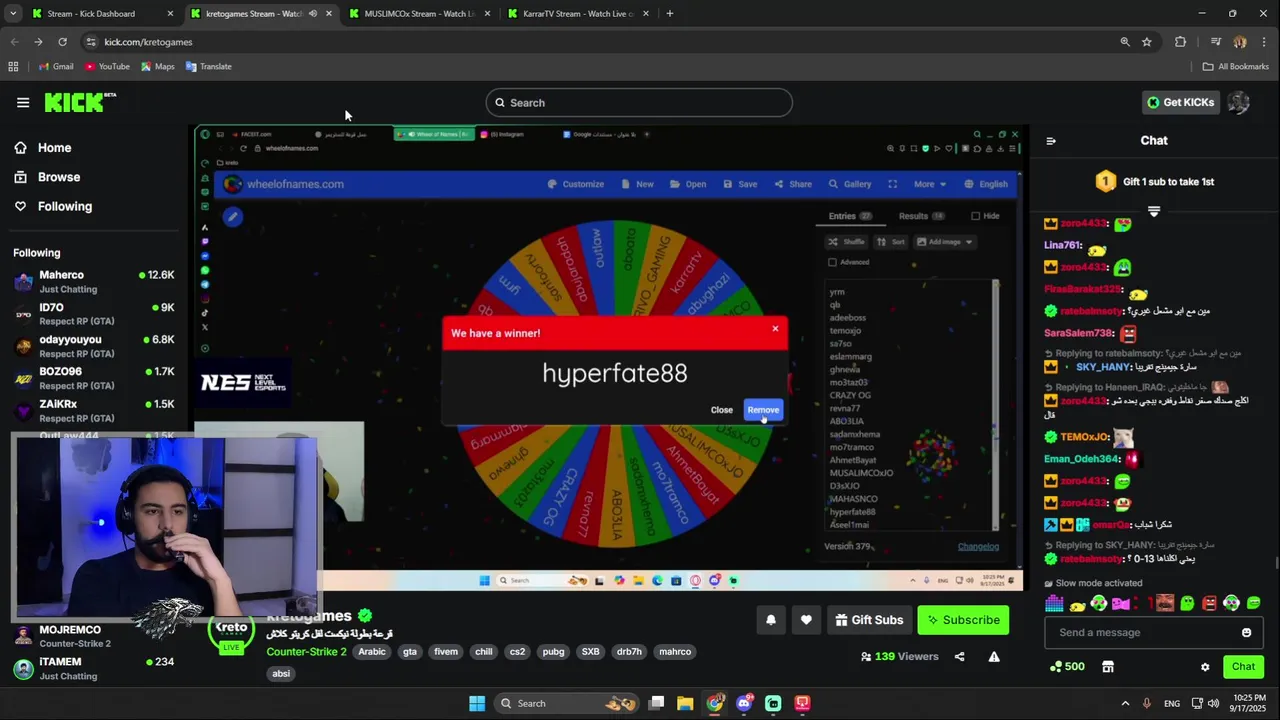Open chat settings gear
Screen dimensions: 1280x720
(1205, 667)
